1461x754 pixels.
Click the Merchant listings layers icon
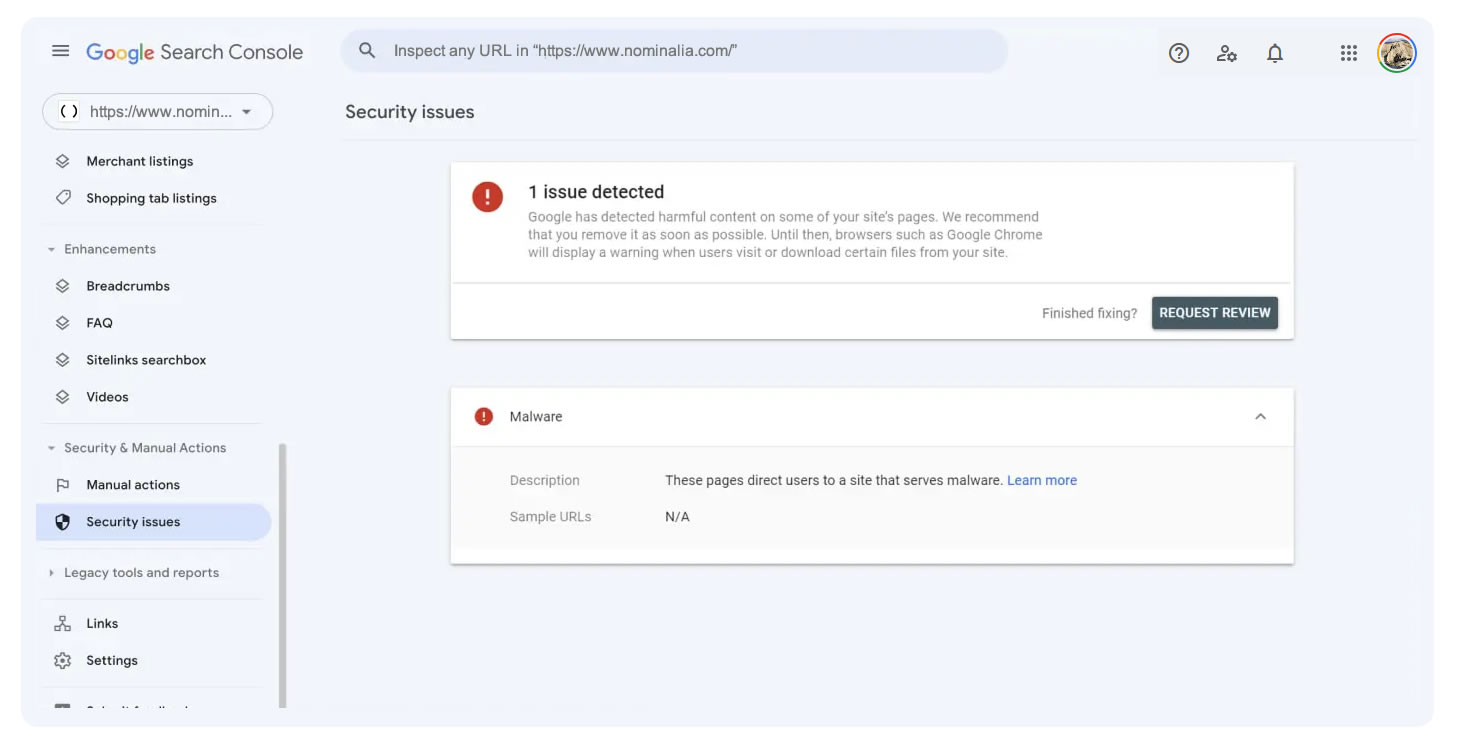coord(63,161)
